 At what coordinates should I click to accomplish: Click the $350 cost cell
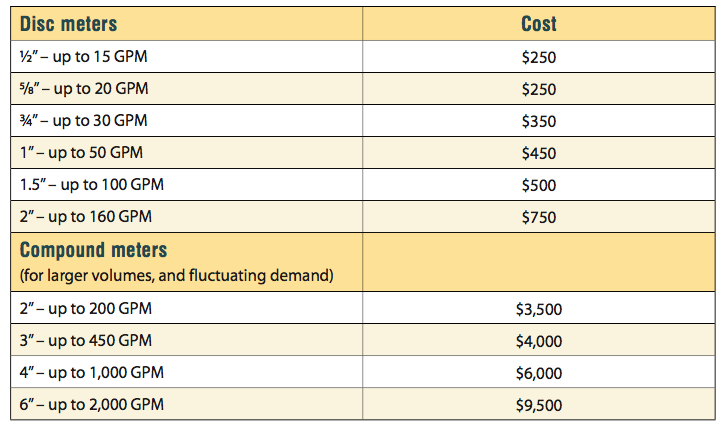click(539, 121)
